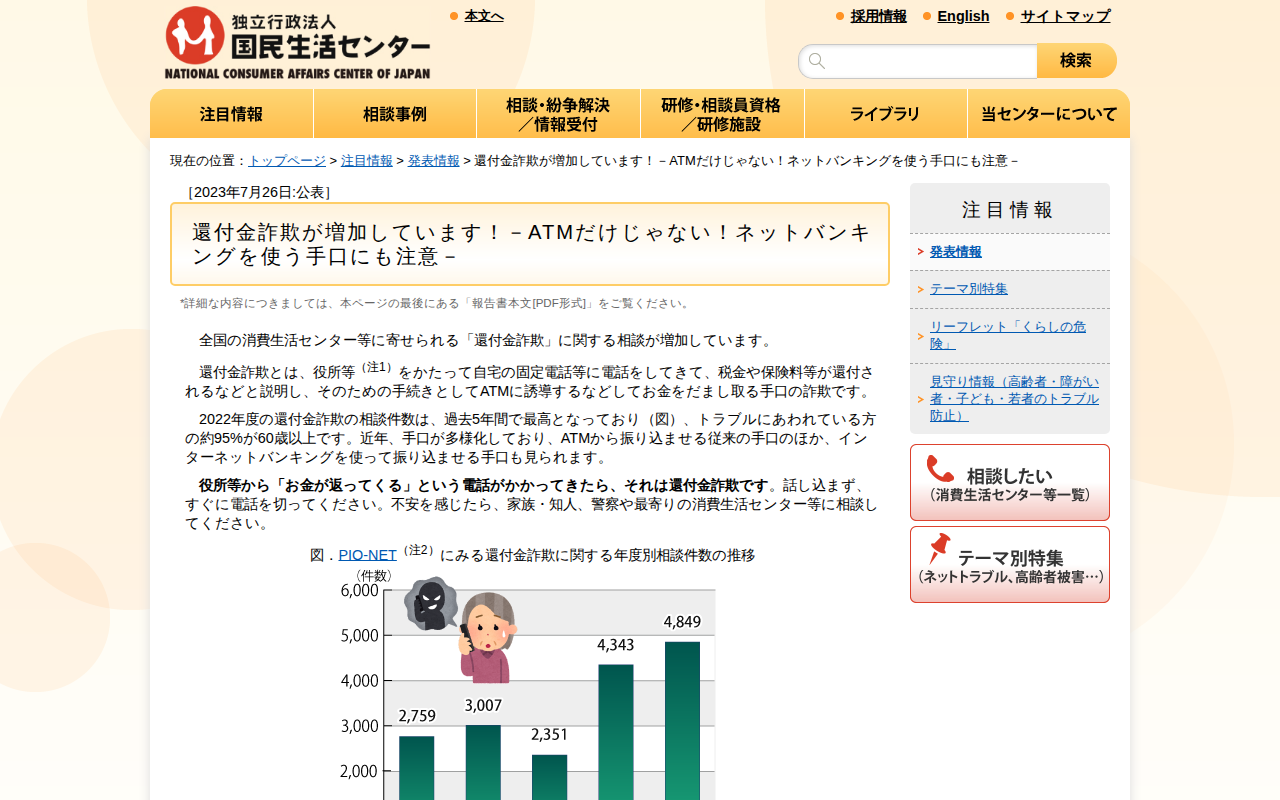Click 注目情報 breadcrumb link
The image size is (1280, 800).
[367, 161]
